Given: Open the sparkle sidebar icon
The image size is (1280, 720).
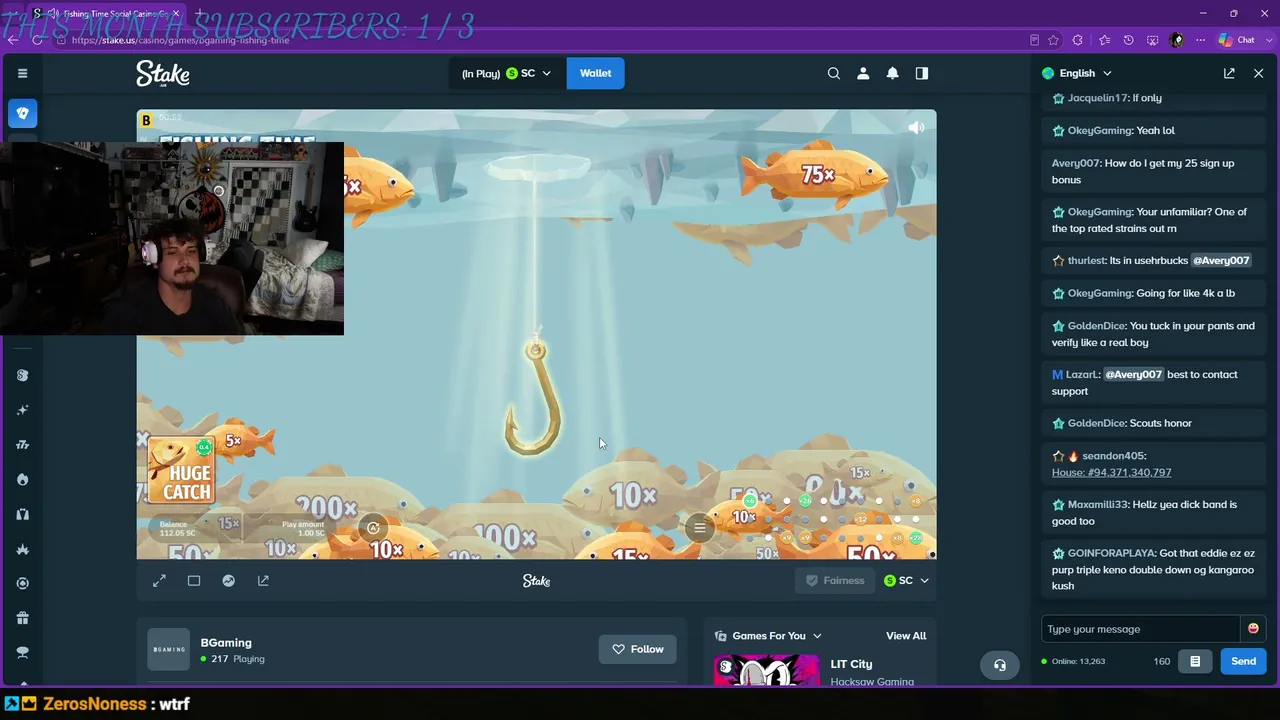Looking at the screenshot, I should (x=22, y=410).
